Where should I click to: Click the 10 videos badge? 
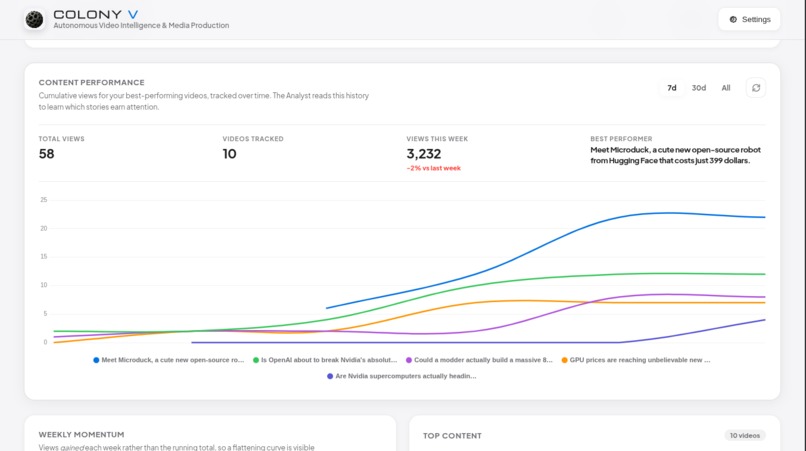[x=745, y=436]
